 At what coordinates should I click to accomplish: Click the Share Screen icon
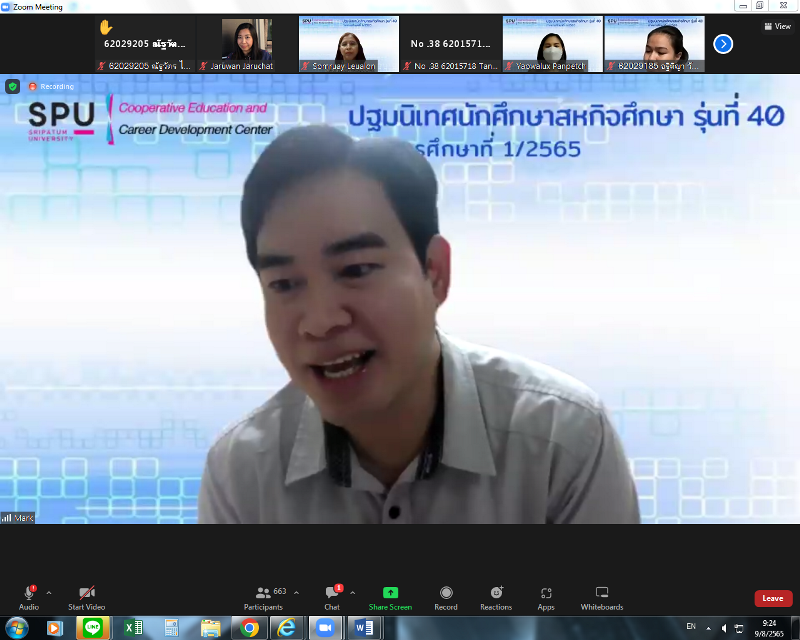390,593
